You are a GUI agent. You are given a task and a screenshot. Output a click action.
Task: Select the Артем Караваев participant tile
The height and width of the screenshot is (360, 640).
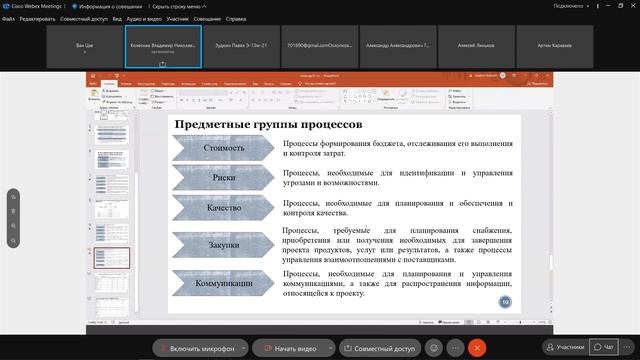[554, 47]
